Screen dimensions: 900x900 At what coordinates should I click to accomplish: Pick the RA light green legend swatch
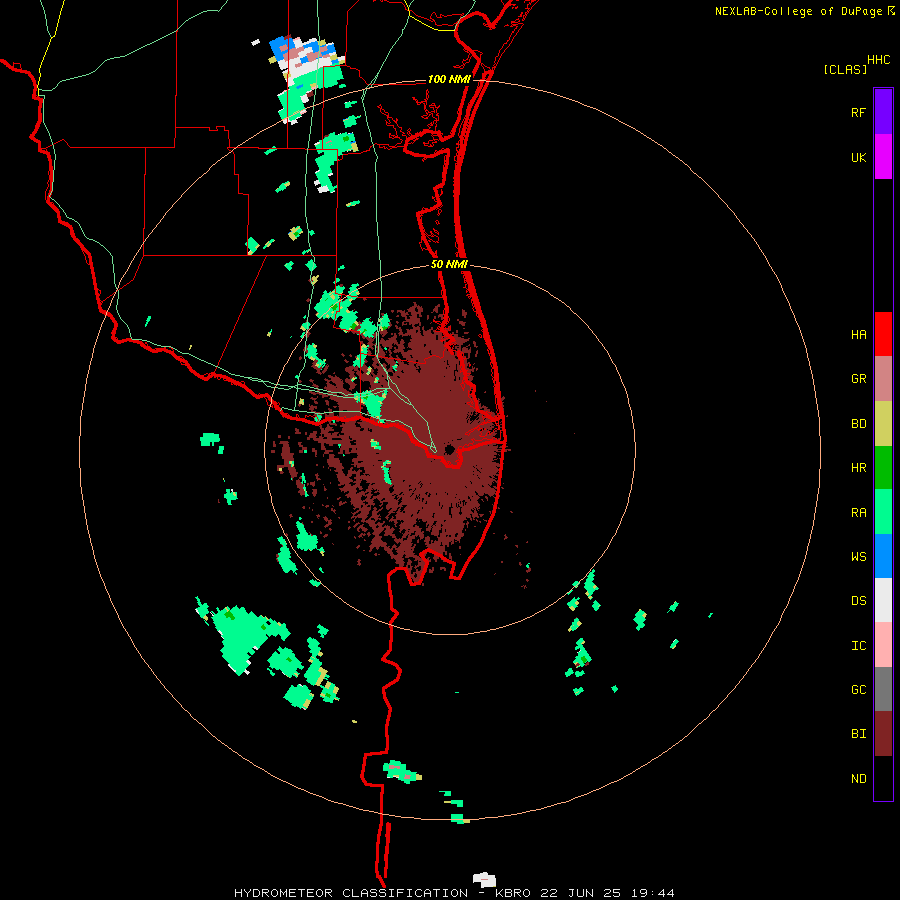(x=883, y=512)
